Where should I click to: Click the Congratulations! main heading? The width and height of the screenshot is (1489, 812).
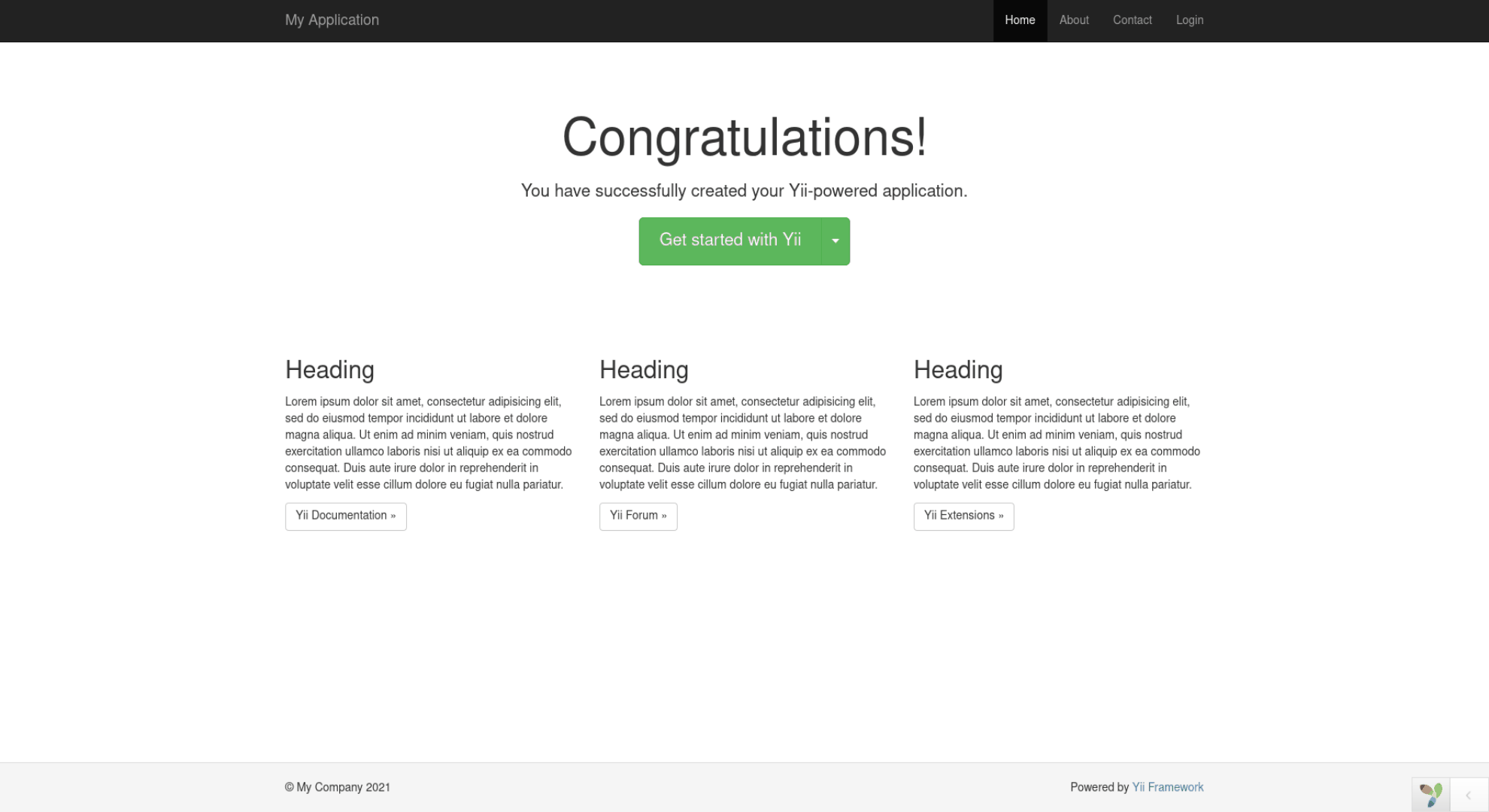point(744,138)
